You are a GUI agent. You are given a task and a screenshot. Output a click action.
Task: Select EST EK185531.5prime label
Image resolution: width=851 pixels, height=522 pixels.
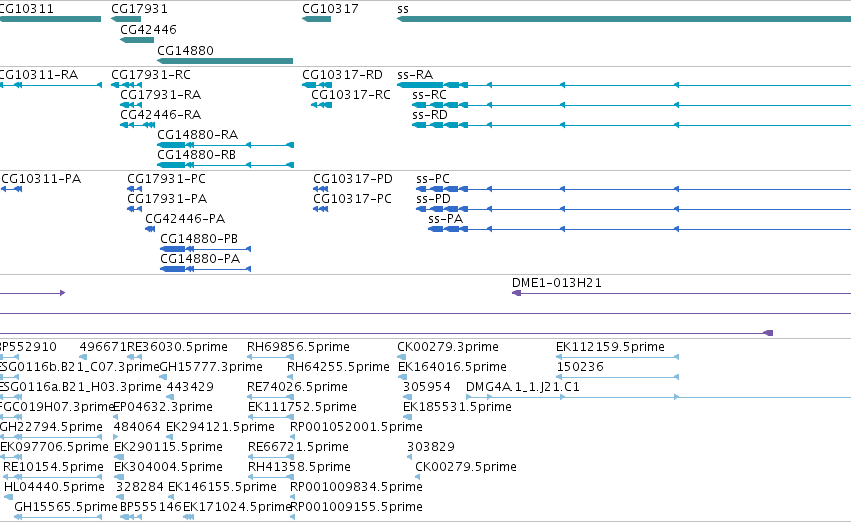[x=457, y=407]
